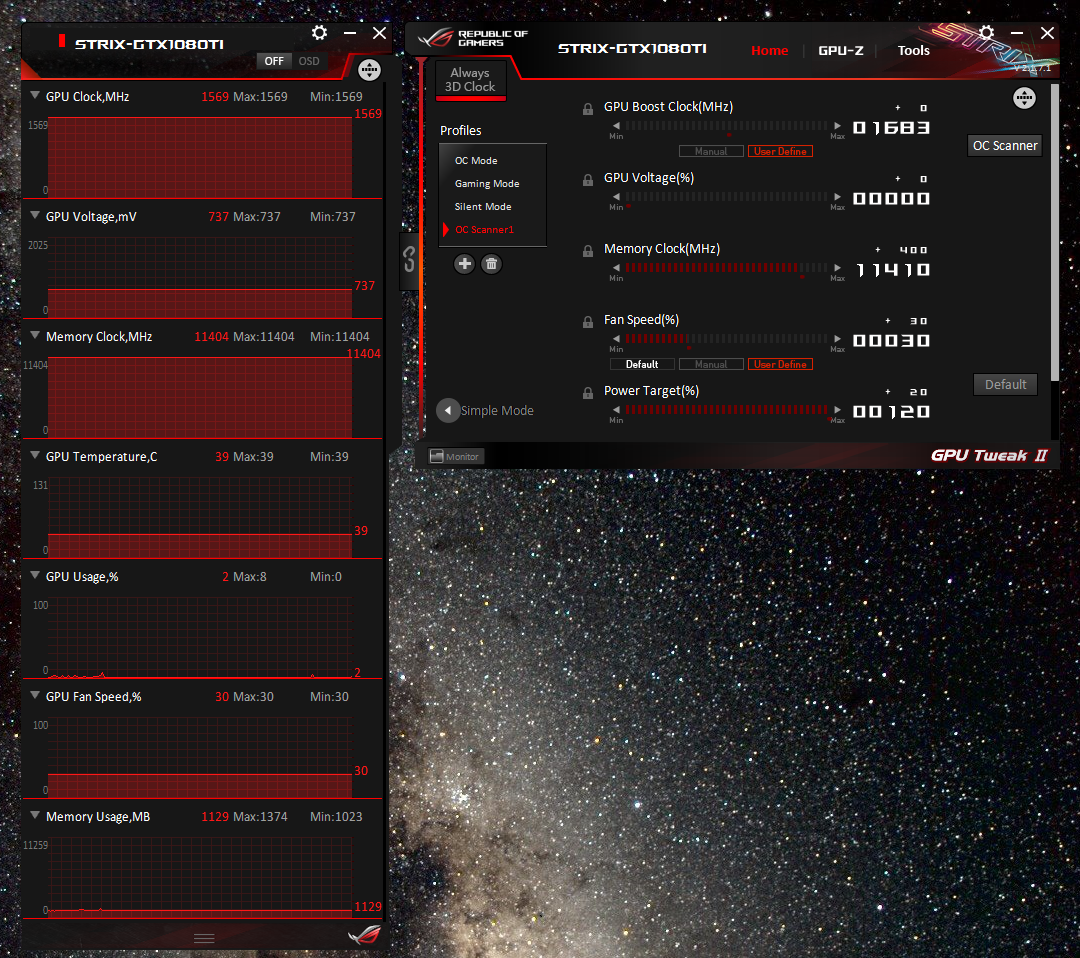This screenshot has height=958, width=1080.
Task: Delete profile using trash icon
Action: (x=491, y=264)
